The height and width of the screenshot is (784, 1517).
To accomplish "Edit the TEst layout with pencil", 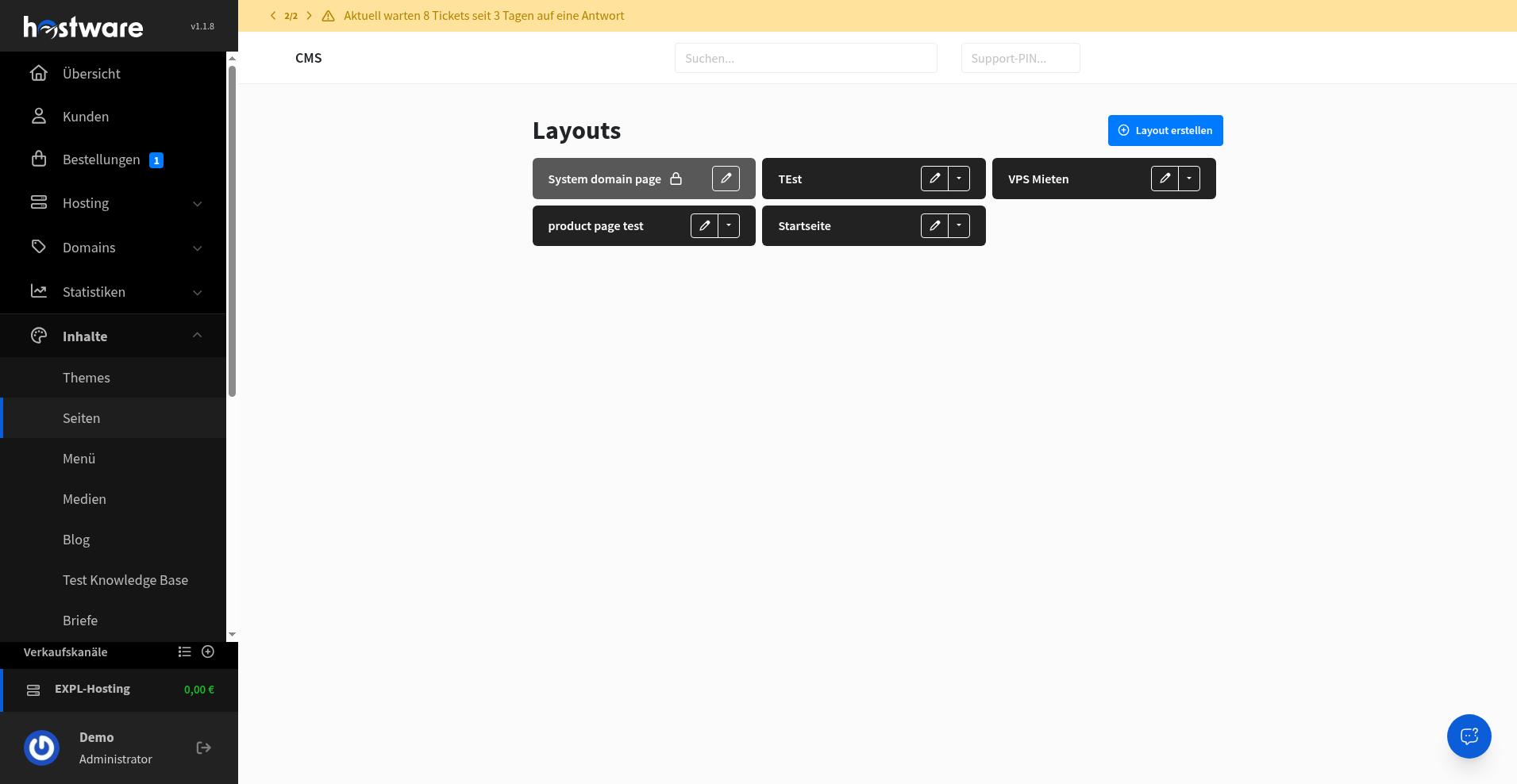I will pos(934,179).
